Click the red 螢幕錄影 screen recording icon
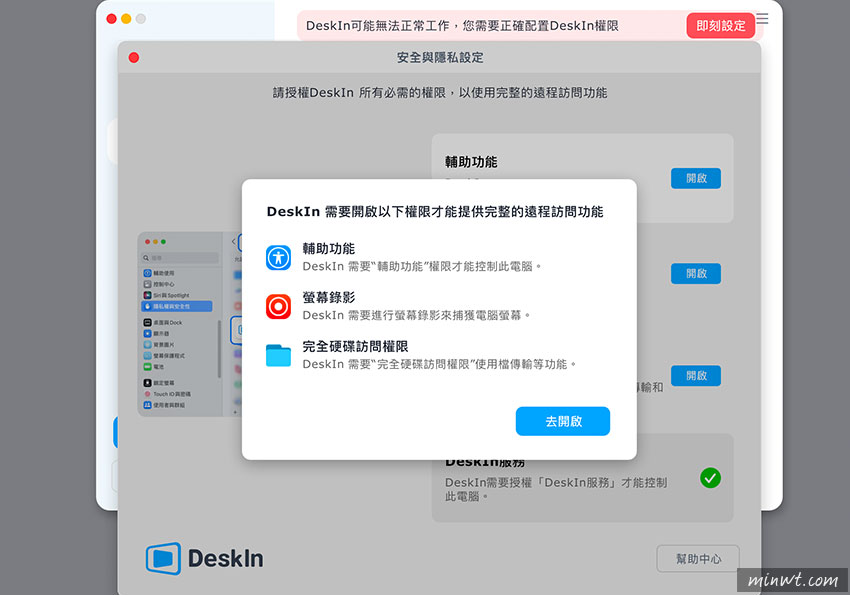The image size is (850, 595). point(280,306)
